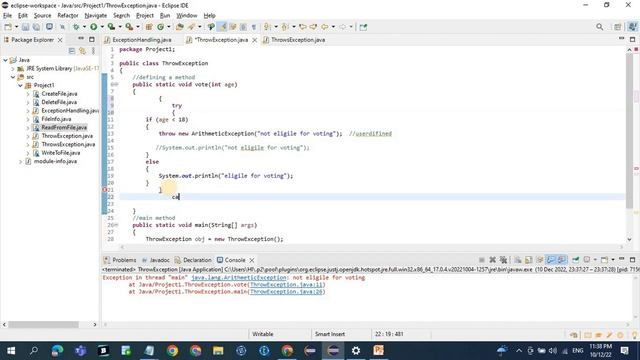
Task: Open the Navigate menu
Action: coord(96,16)
